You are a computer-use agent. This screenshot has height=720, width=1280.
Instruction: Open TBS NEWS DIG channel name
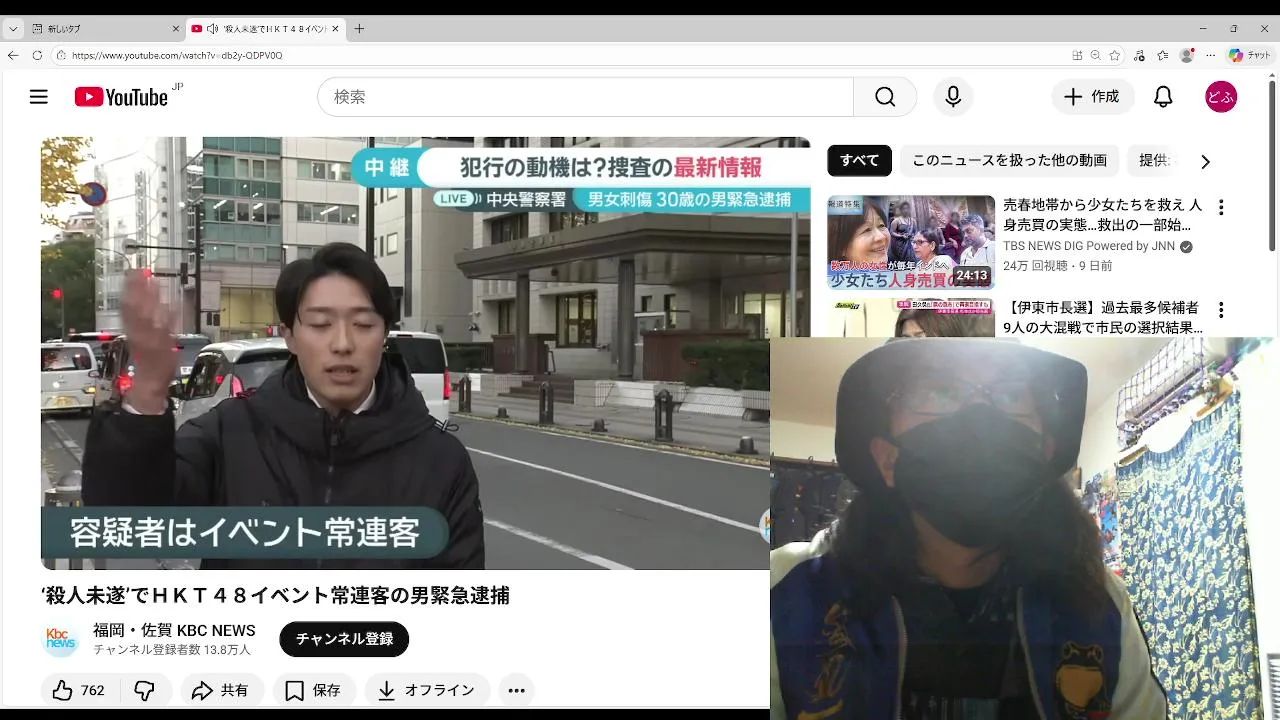pos(1089,246)
